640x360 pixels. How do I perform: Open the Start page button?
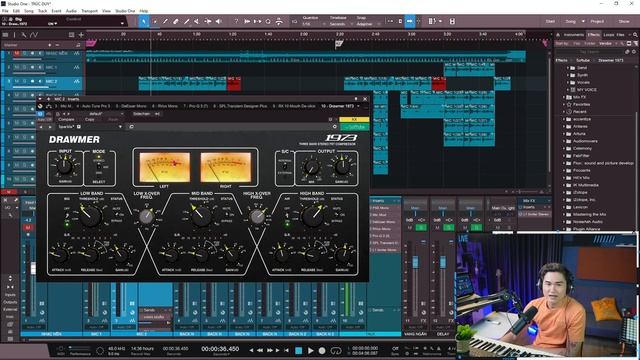coord(550,21)
